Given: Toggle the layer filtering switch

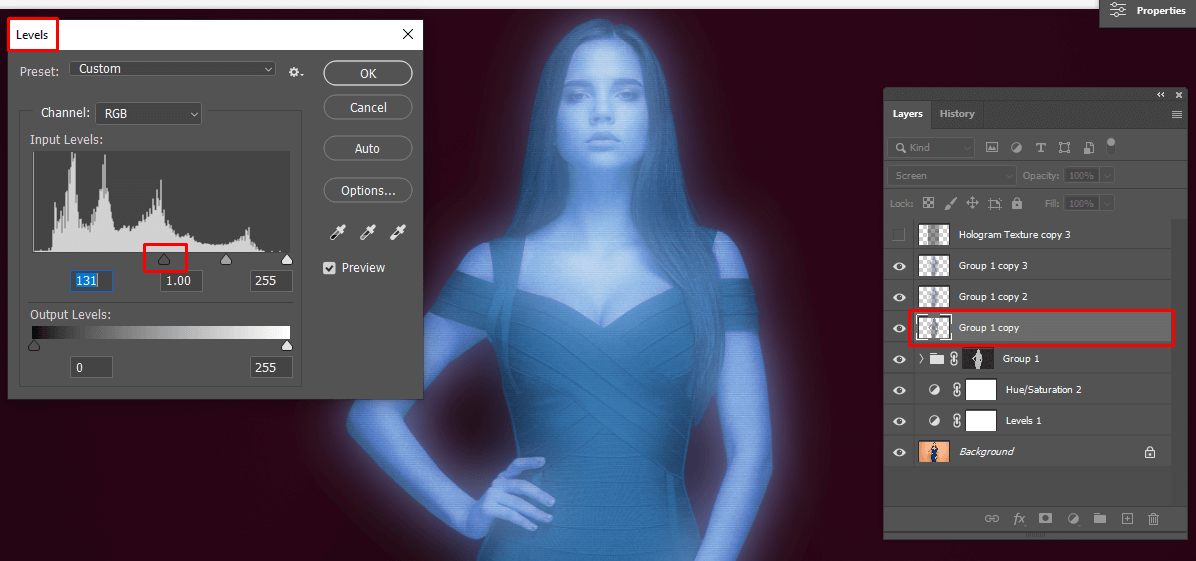Looking at the screenshot, I should pos(1111,146).
